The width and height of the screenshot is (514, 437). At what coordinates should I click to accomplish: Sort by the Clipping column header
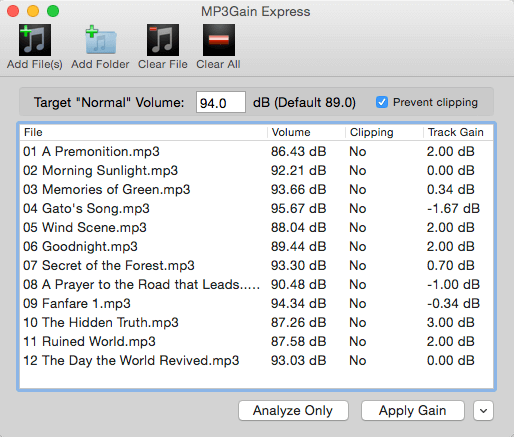(384, 132)
